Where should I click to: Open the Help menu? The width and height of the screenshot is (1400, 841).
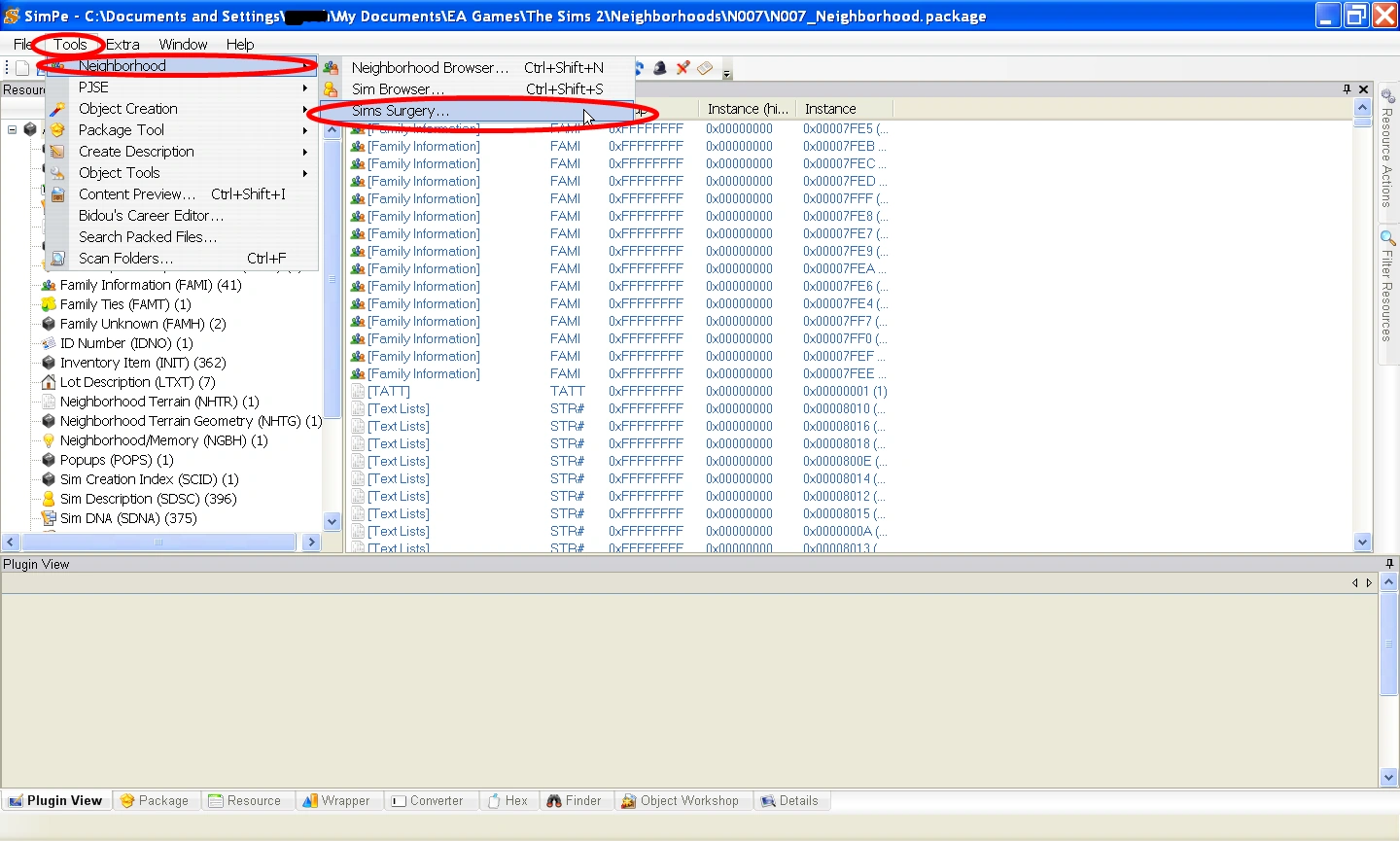240,44
